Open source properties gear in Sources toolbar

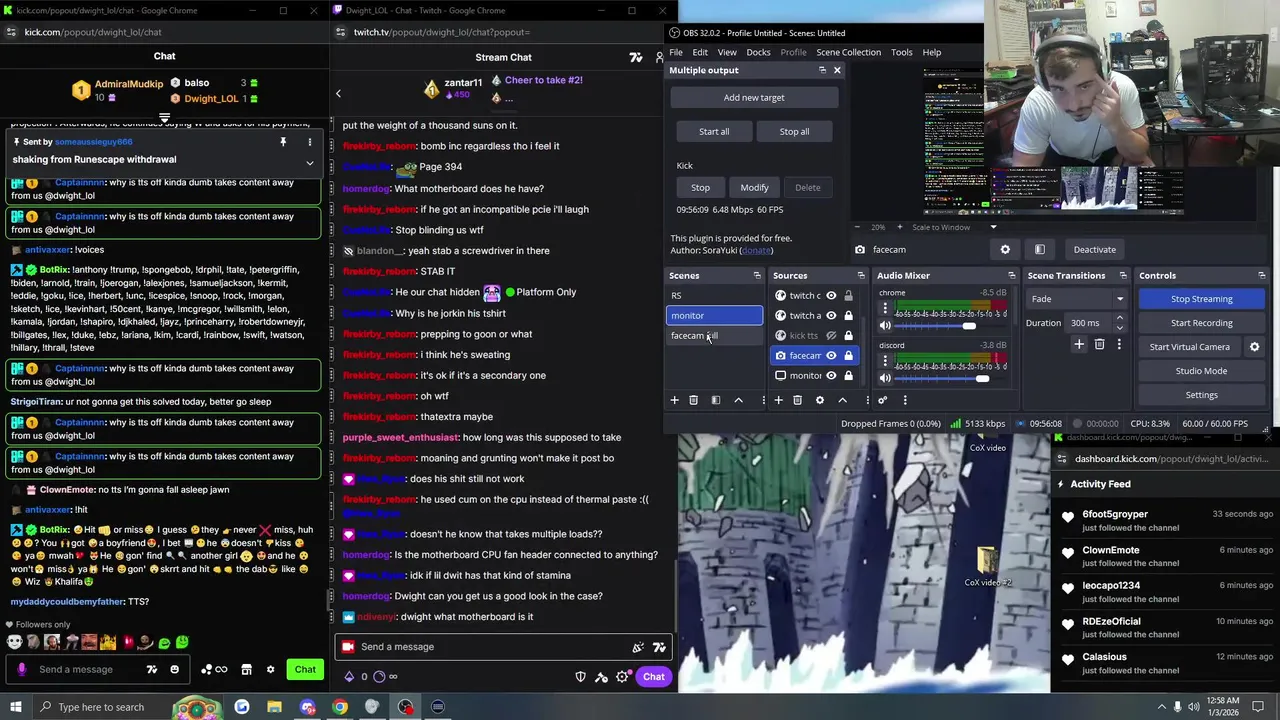pyautogui.click(x=819, y=400)
